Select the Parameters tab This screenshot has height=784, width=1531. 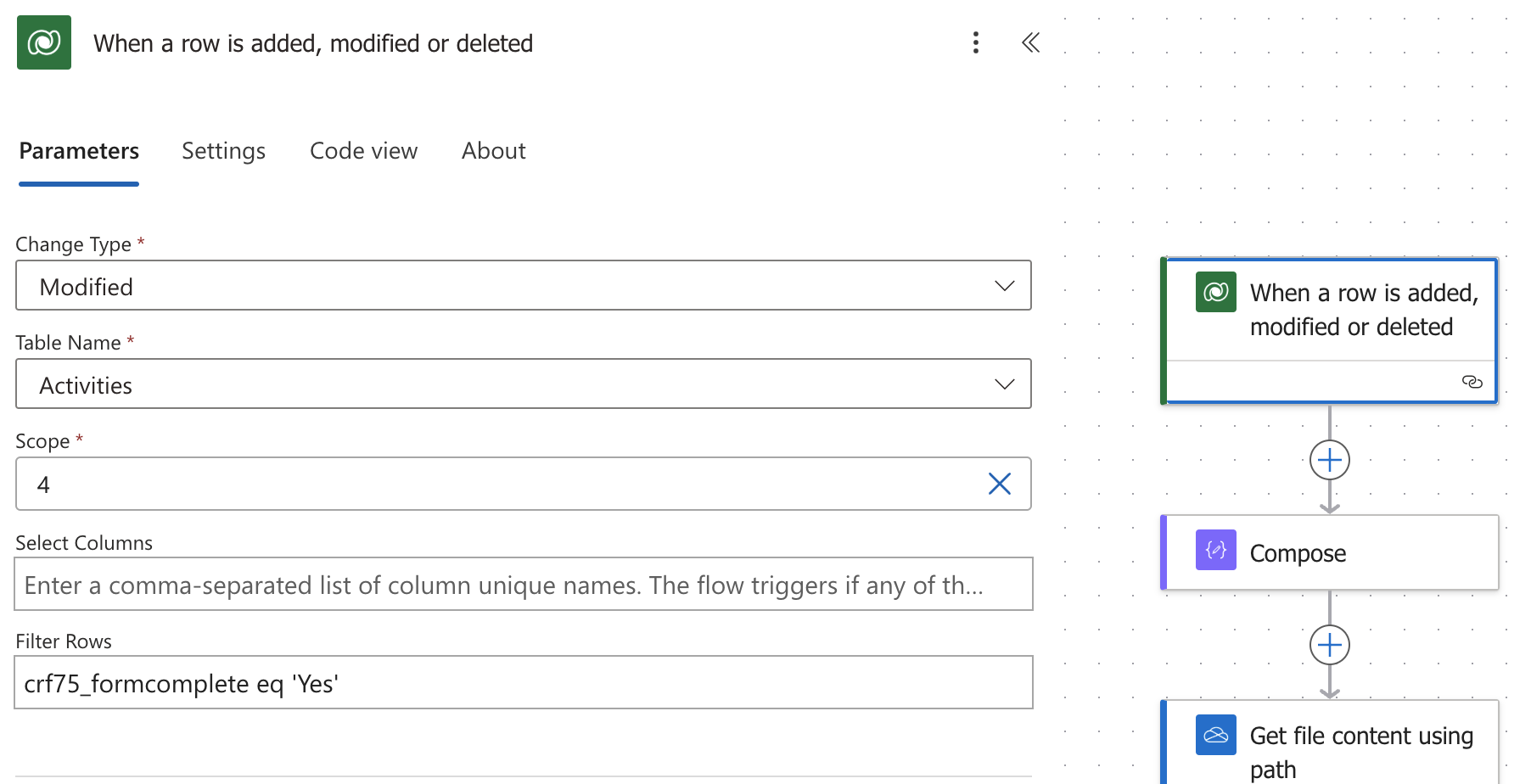point(79,151)
